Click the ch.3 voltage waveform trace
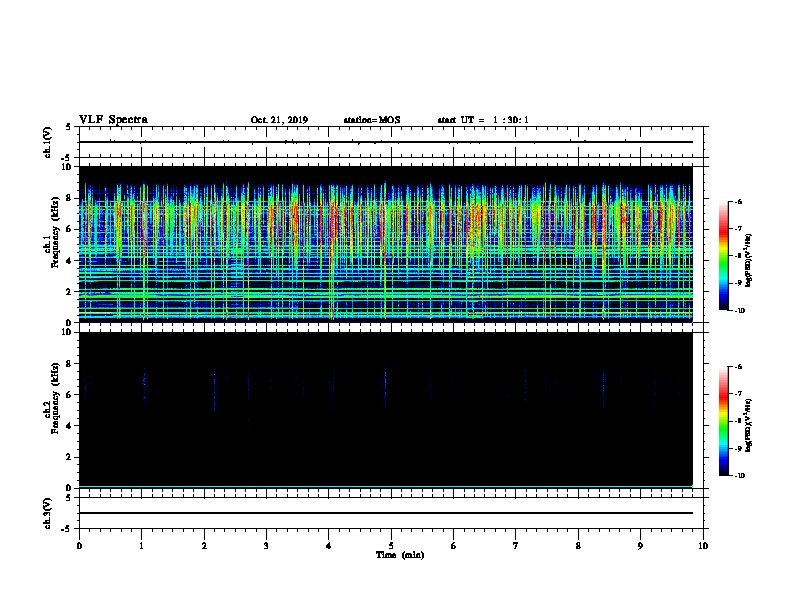This screenshot has height=612, width=792. tap(385, 513)
